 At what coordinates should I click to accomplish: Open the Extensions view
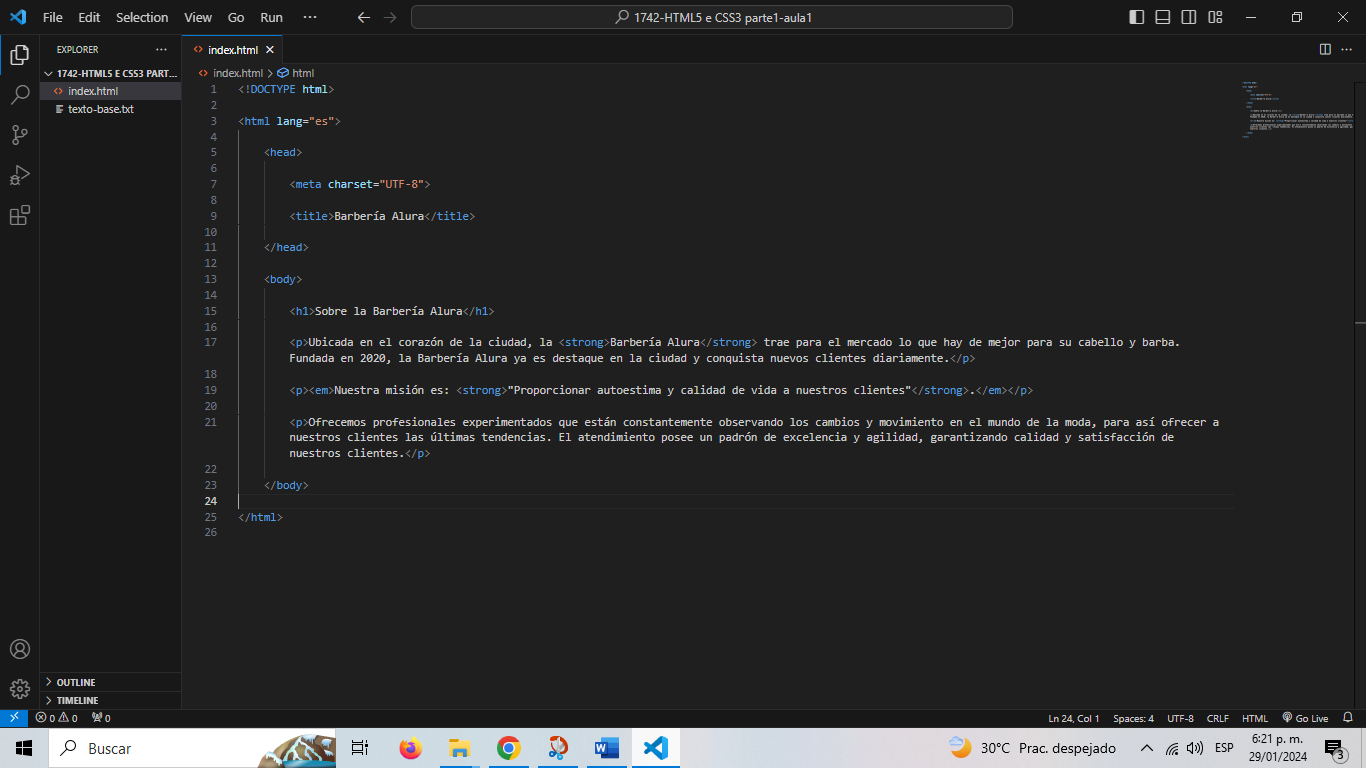(19, 215)
